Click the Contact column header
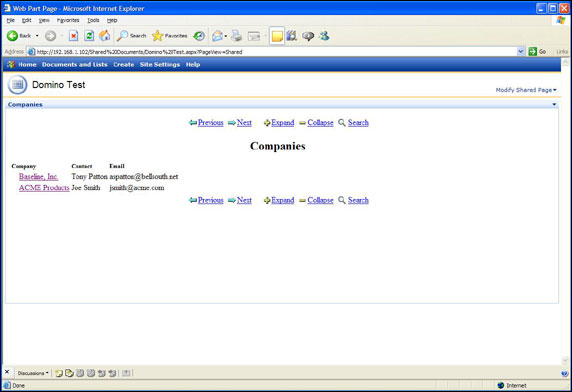The width and height of the screenshot is (572, 392). click(x=82, y=166)
